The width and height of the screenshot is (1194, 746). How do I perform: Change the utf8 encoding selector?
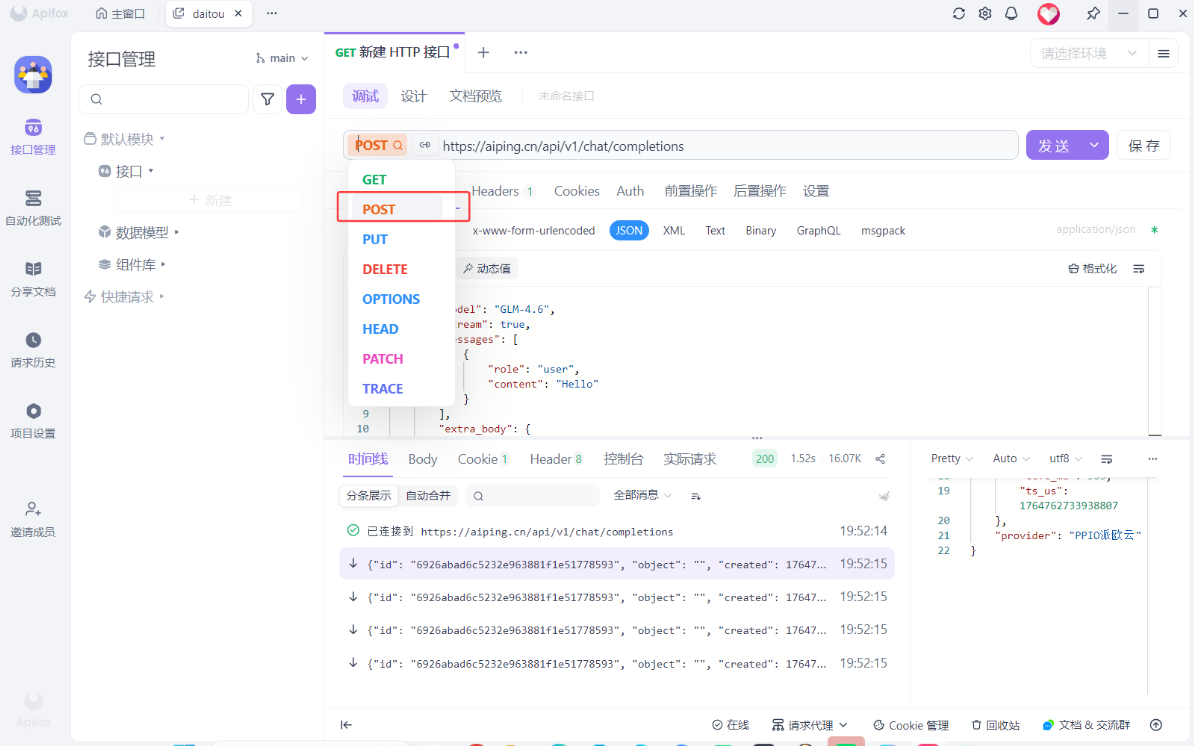point(1063,458)
